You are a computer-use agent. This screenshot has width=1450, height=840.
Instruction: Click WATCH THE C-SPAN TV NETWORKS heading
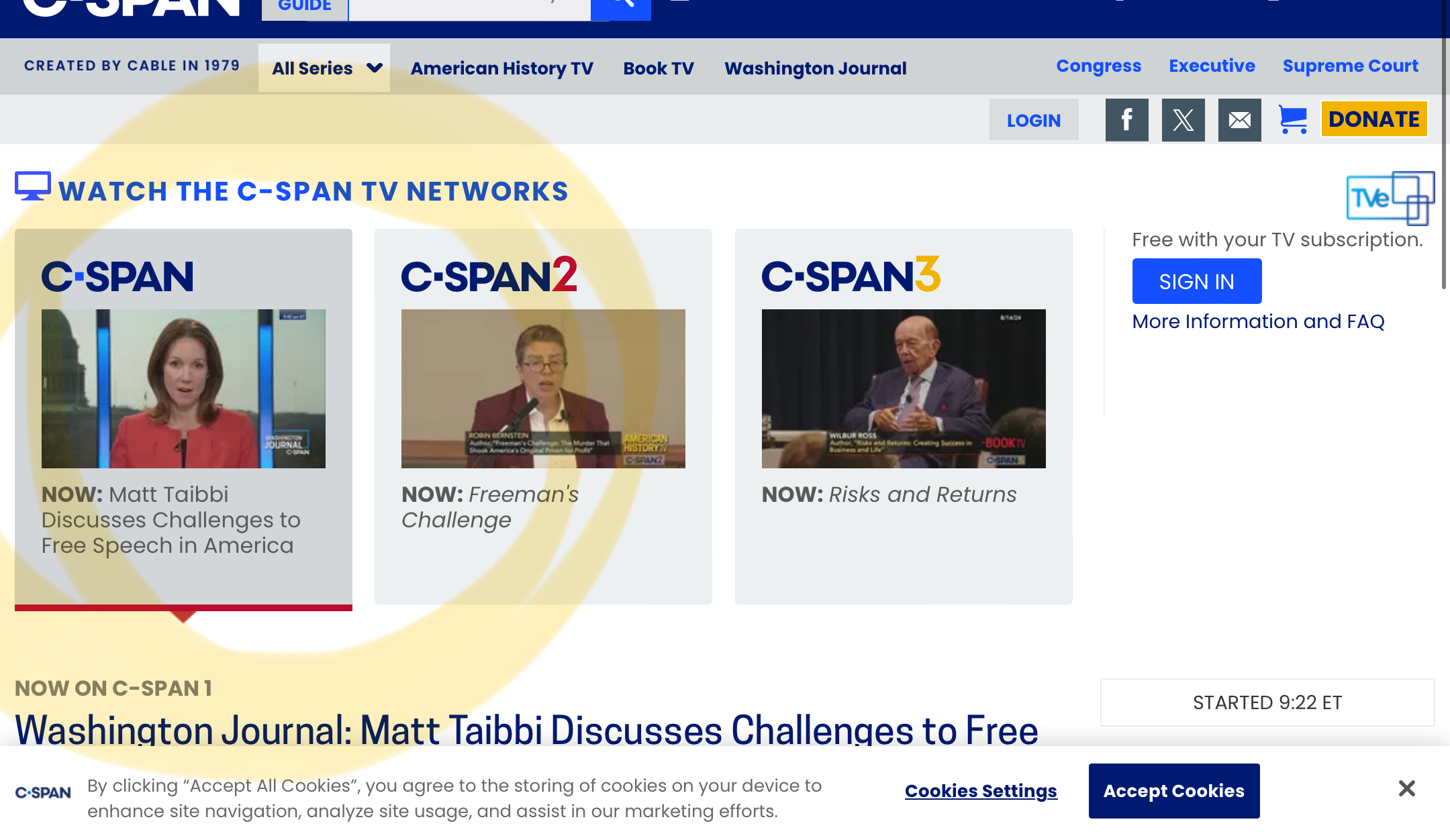(x=313, y=191)
